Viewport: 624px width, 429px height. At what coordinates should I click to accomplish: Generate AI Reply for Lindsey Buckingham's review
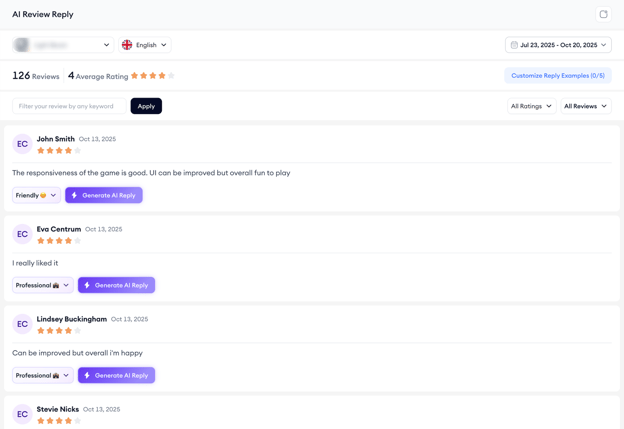116,375
